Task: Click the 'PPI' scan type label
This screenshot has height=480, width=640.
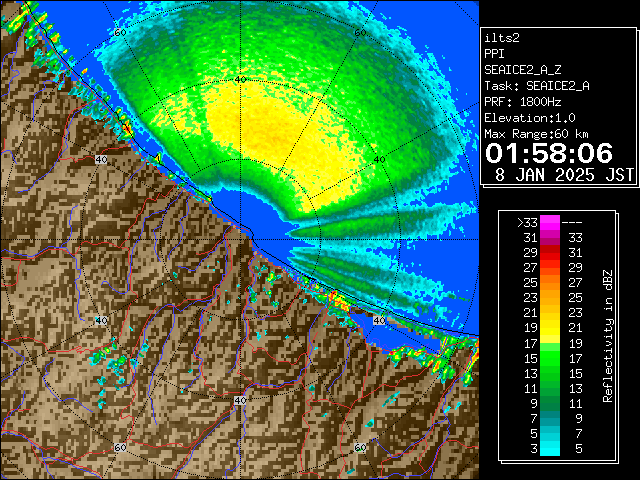Action: pos(494,54)
